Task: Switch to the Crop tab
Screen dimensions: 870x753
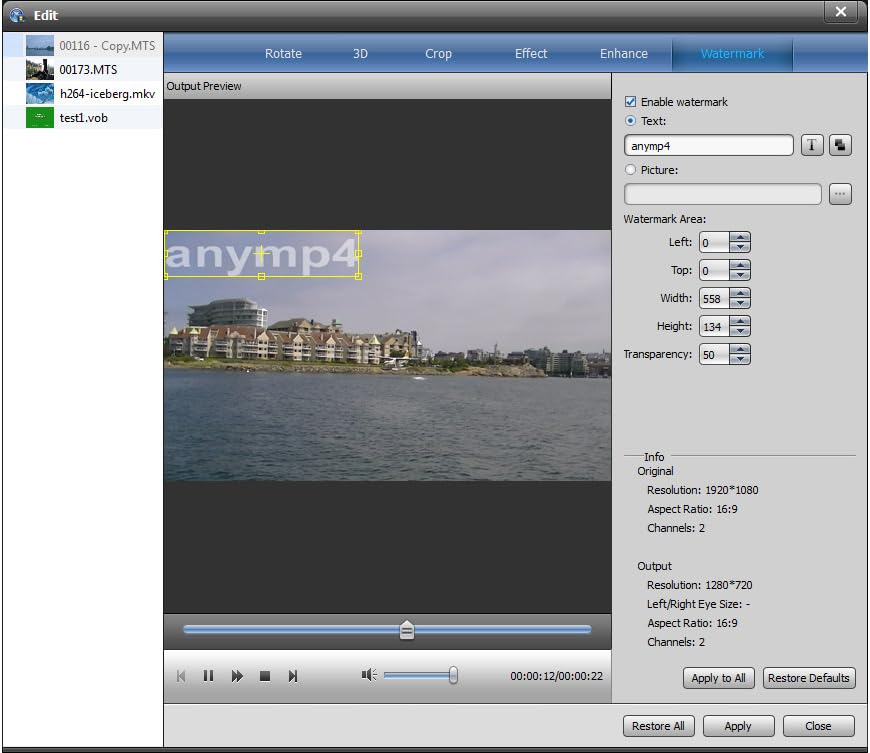Action: [x=438, y=54]
